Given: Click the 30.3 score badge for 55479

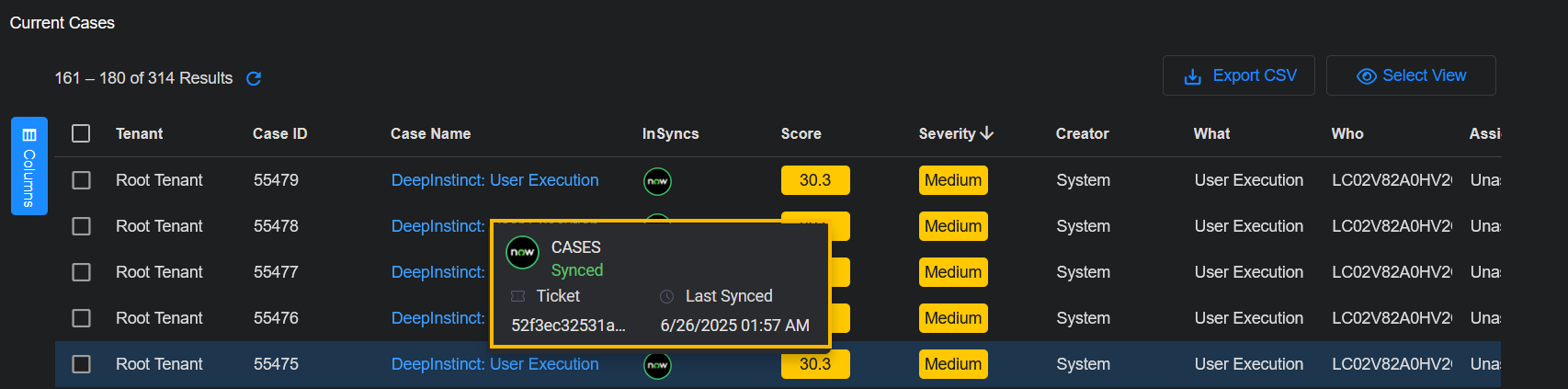Looking at the screenshot, I should click(815, 180).
